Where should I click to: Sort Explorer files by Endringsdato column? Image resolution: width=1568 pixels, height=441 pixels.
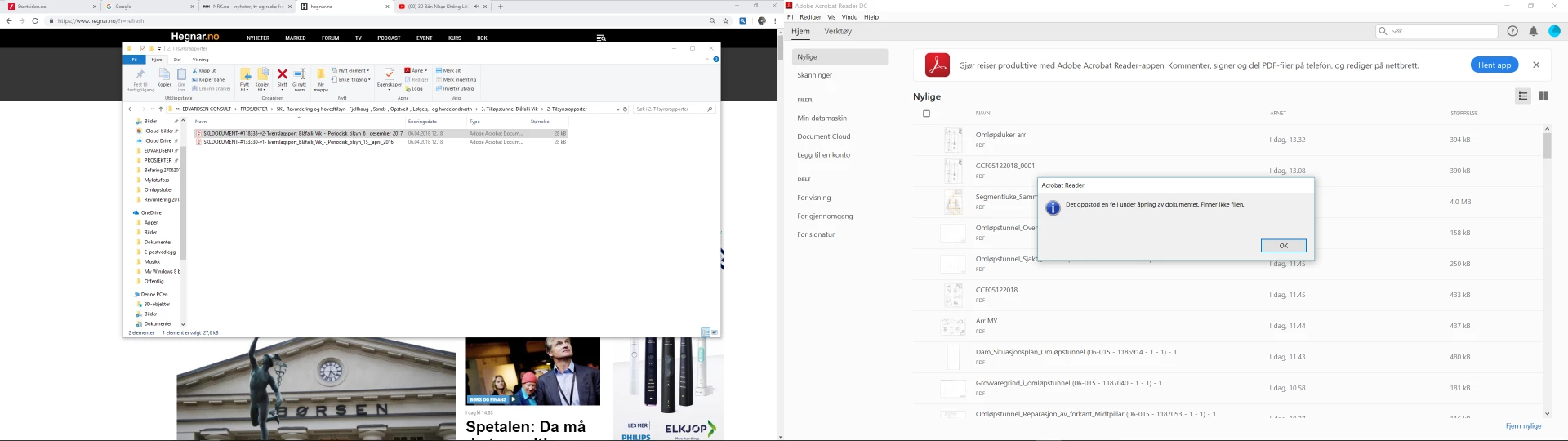(x=436, y=122)
